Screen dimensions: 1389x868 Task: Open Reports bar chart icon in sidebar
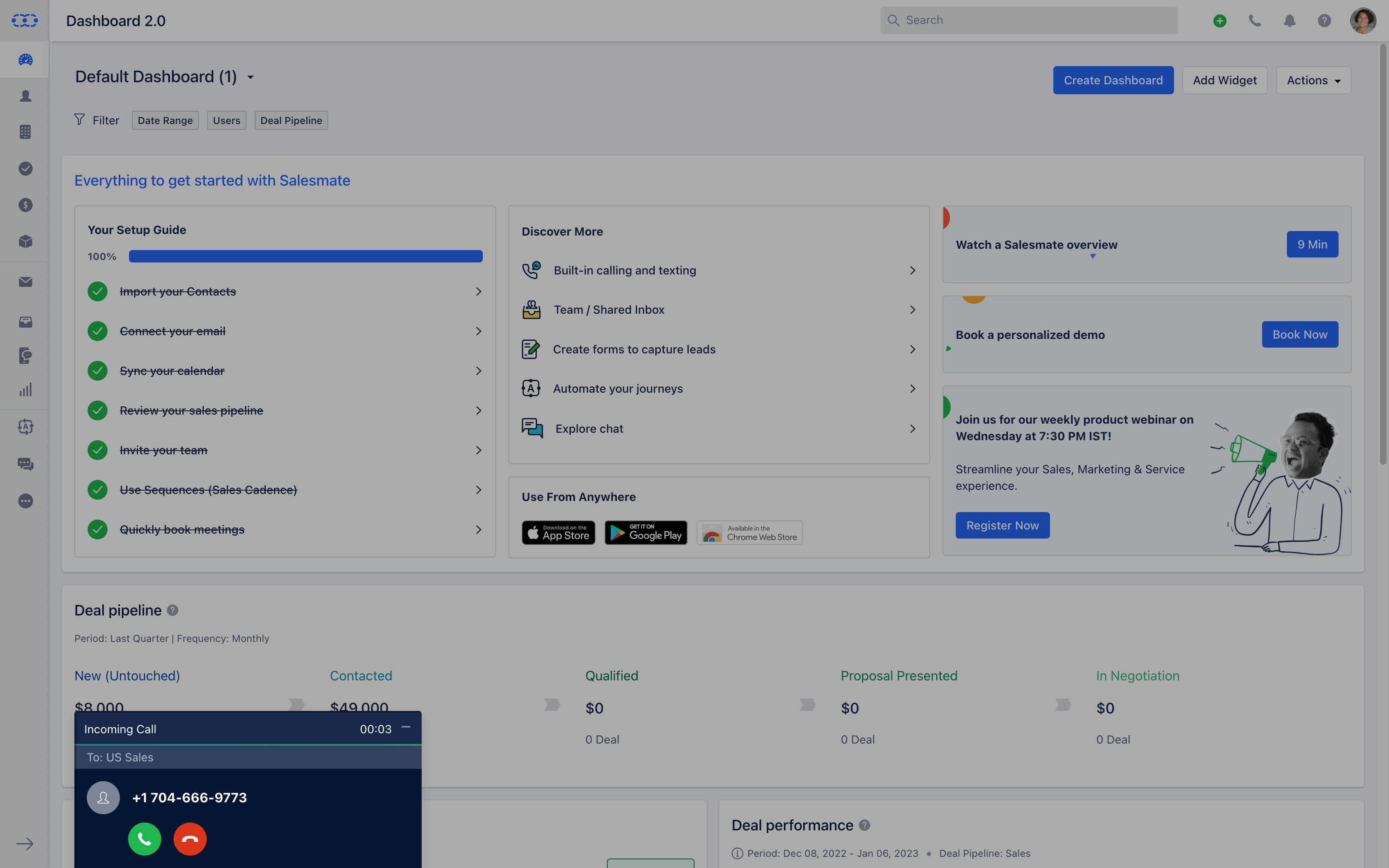pos(25,390)
